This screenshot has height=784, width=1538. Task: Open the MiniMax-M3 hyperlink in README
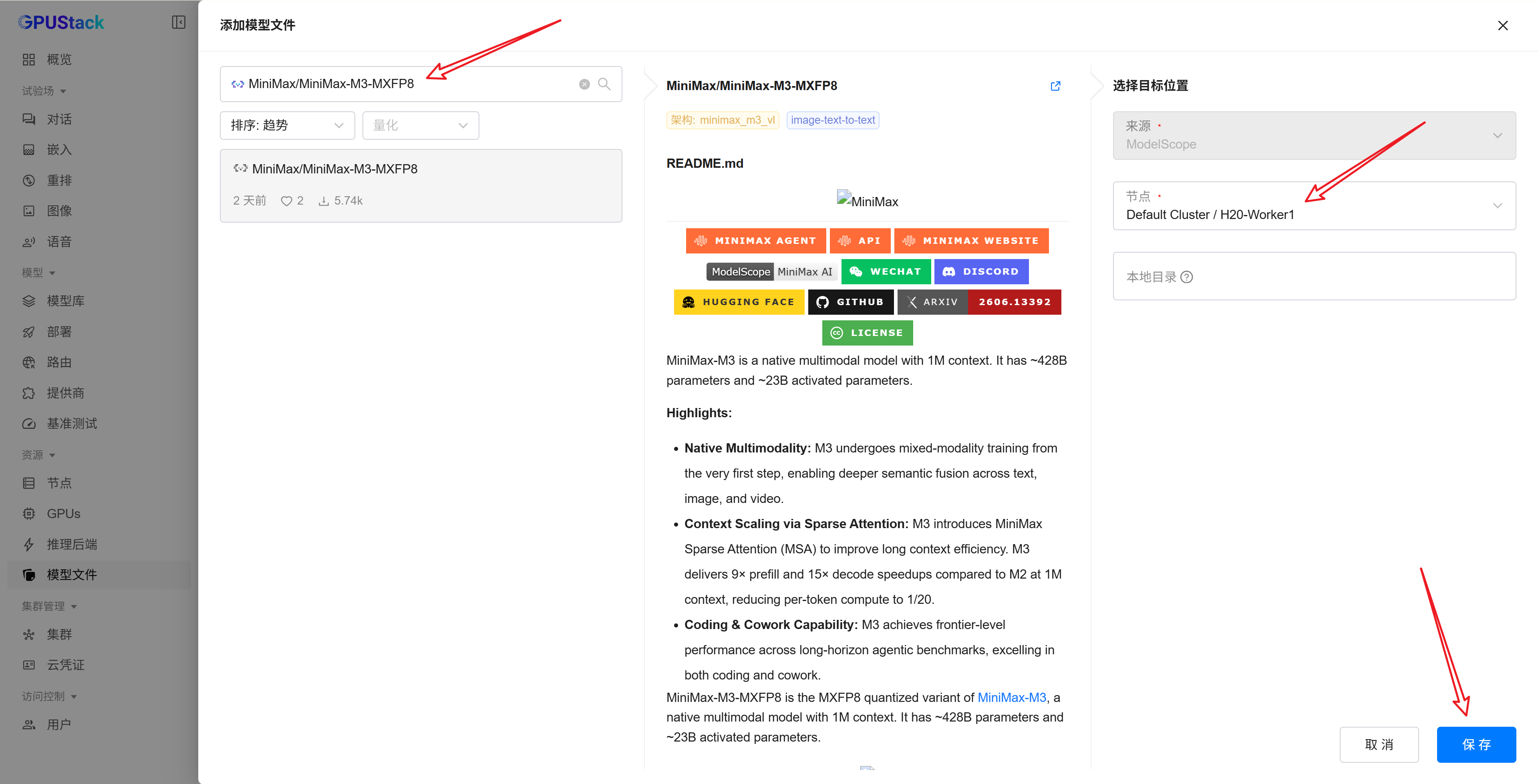tap(1011, 698)
